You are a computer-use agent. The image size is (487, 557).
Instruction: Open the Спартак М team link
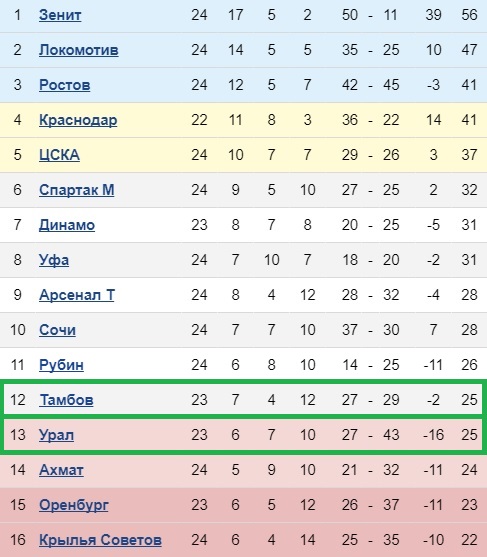[x=76, y=190]
